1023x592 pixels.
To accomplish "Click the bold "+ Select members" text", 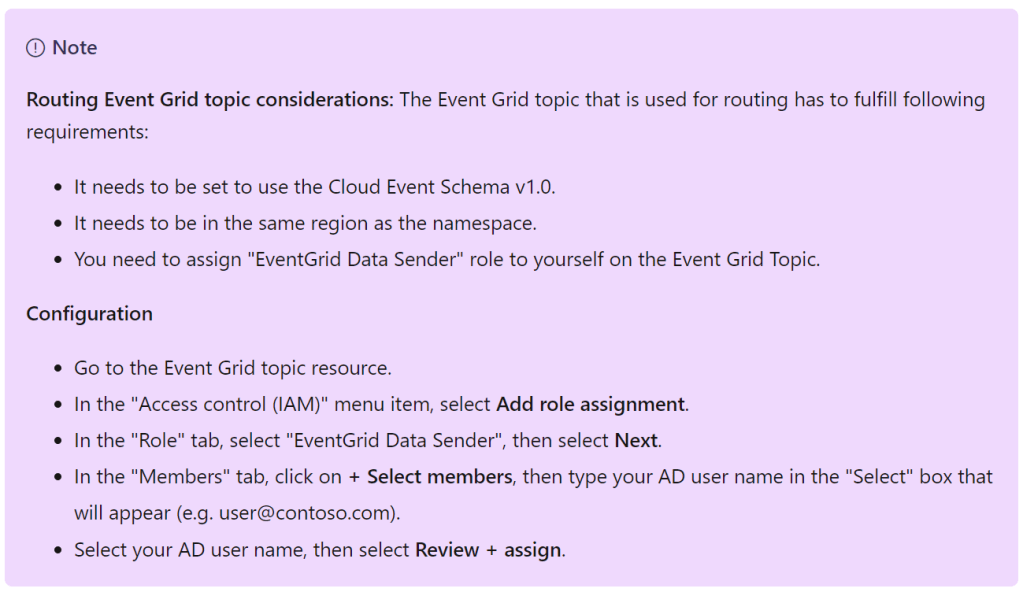I will pyautogui.click(x=440, y=477).
